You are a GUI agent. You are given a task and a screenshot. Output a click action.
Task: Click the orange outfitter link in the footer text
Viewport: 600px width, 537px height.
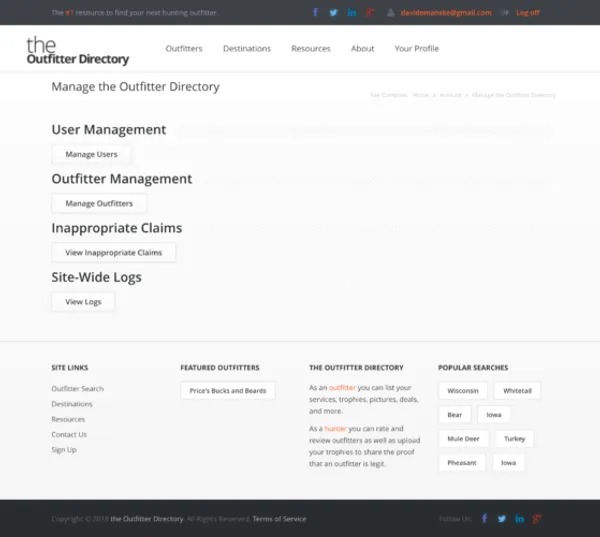click(342, 387)
